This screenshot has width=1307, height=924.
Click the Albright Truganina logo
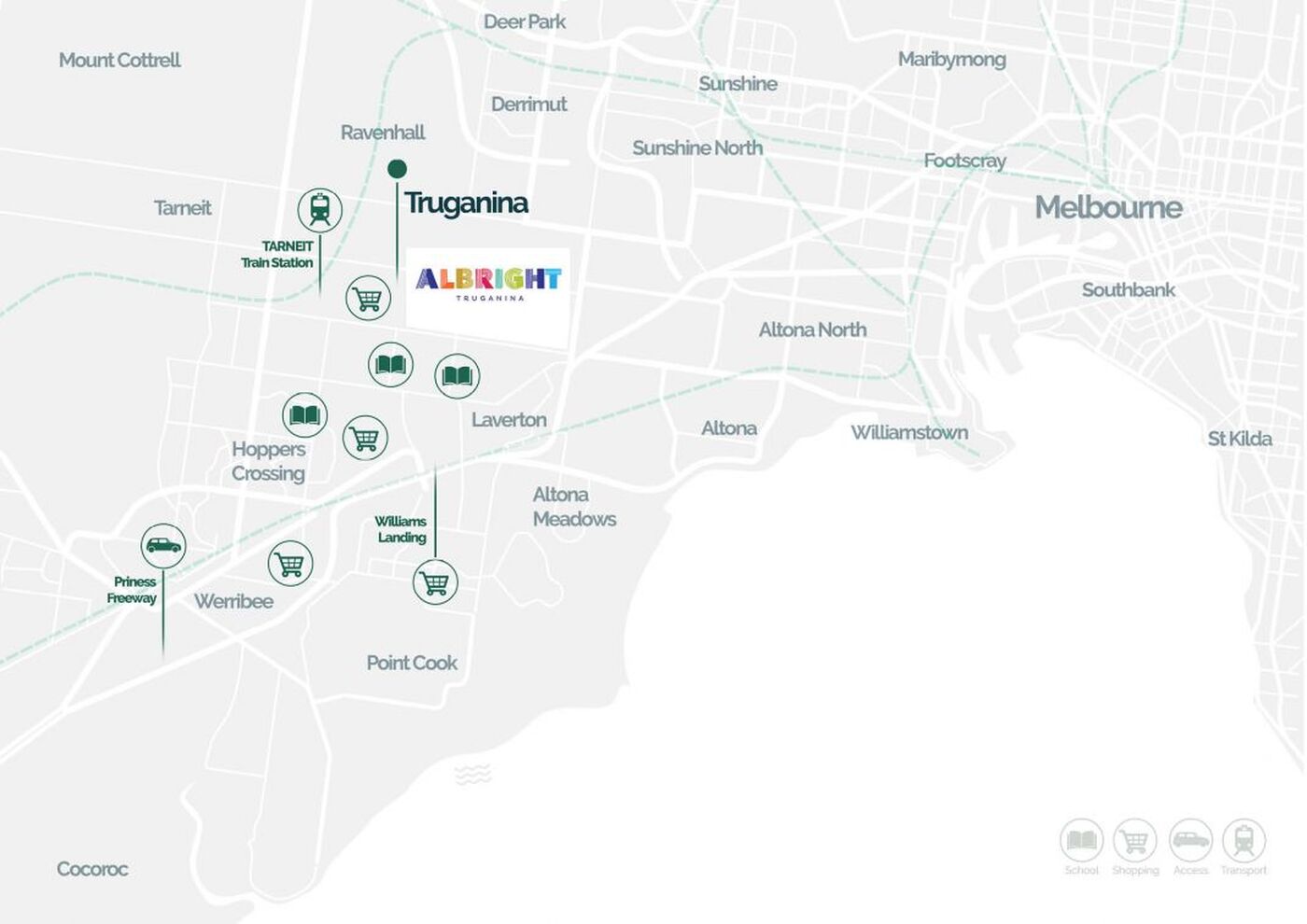coord(487,284)
